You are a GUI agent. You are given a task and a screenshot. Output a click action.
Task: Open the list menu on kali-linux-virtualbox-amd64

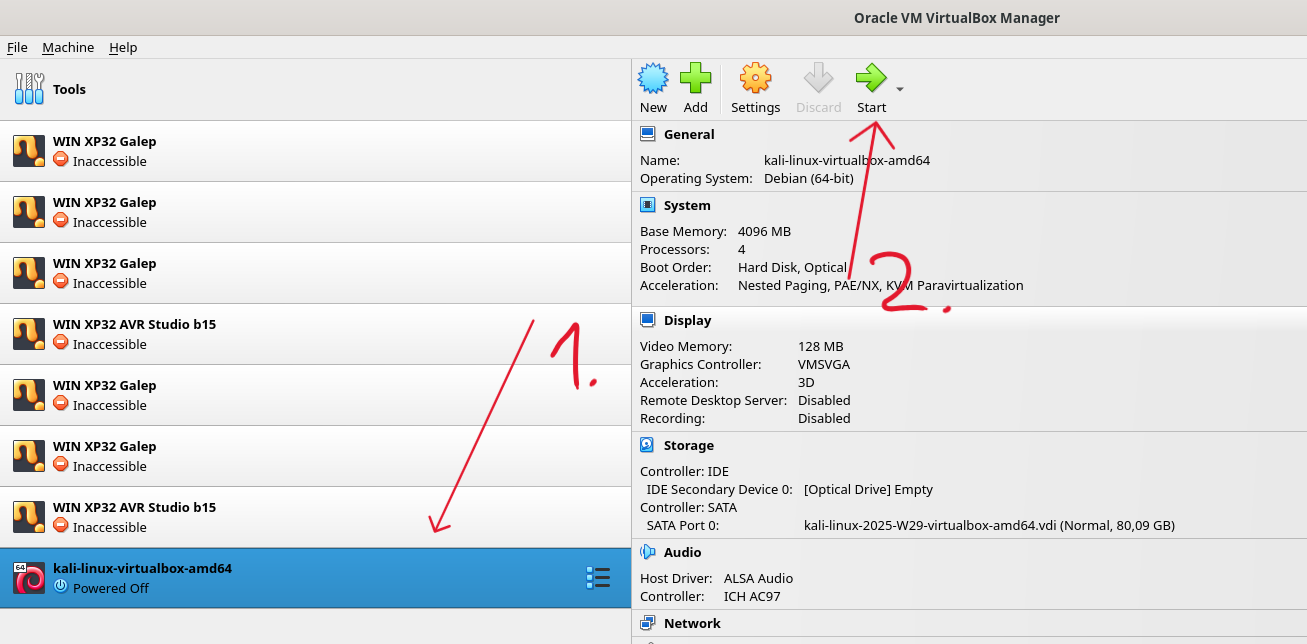[598, 577]
